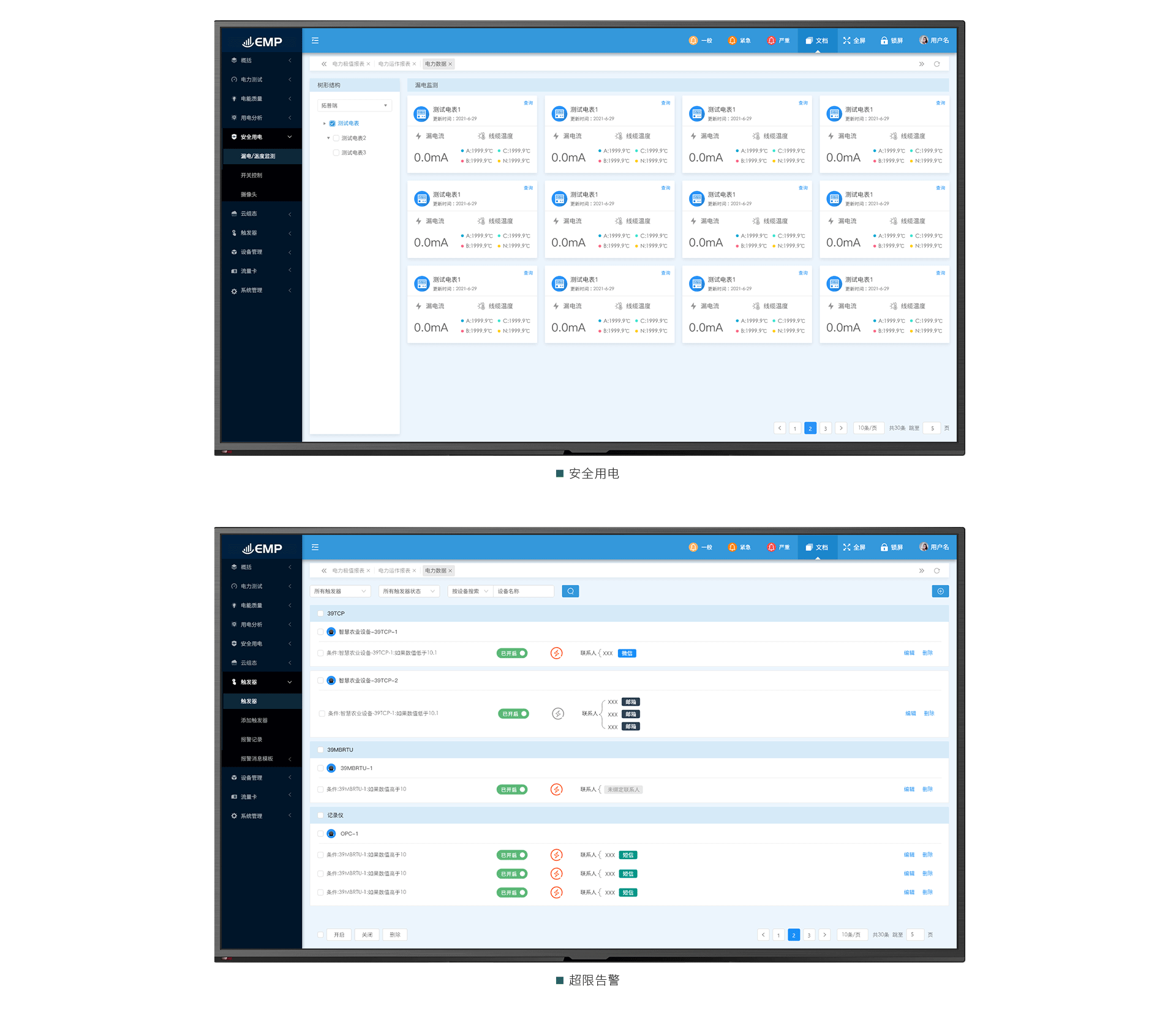Viewport: 1176px width, 1011px height.
Task: Click the menu collapse icon in 安全用电 screen
Action: 315,40
